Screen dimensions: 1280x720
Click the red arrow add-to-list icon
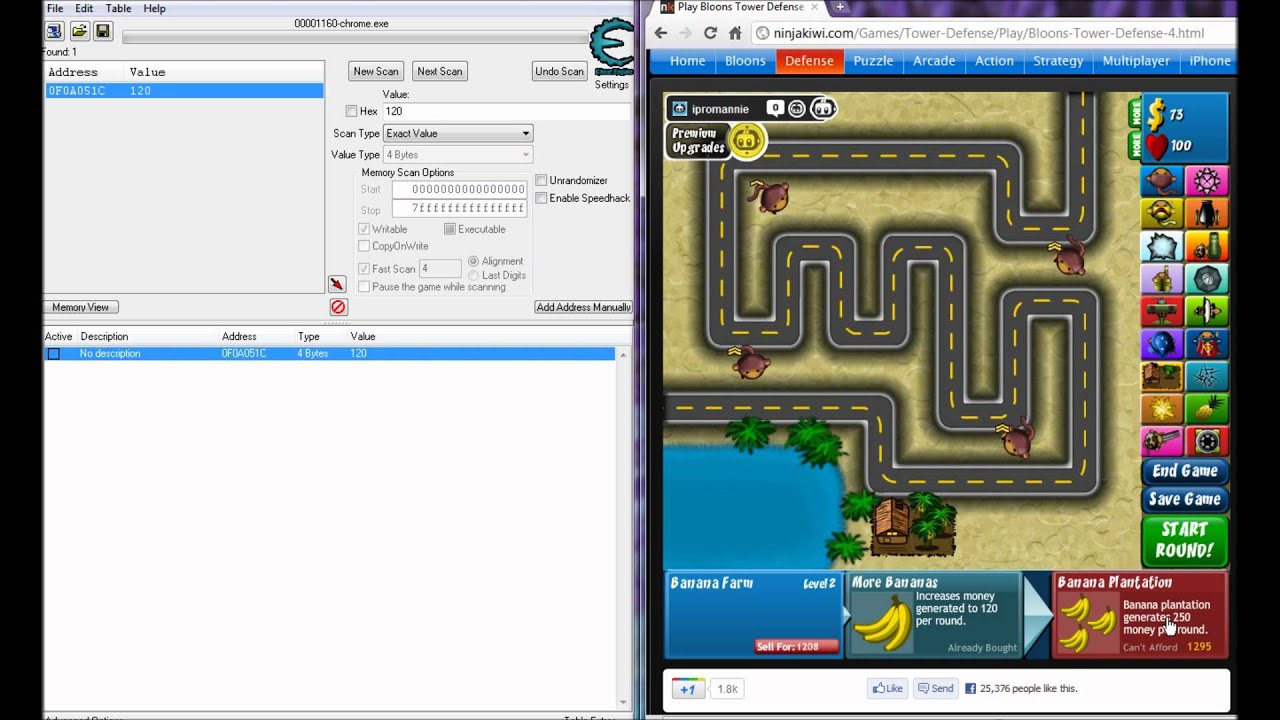pos(337,284)
